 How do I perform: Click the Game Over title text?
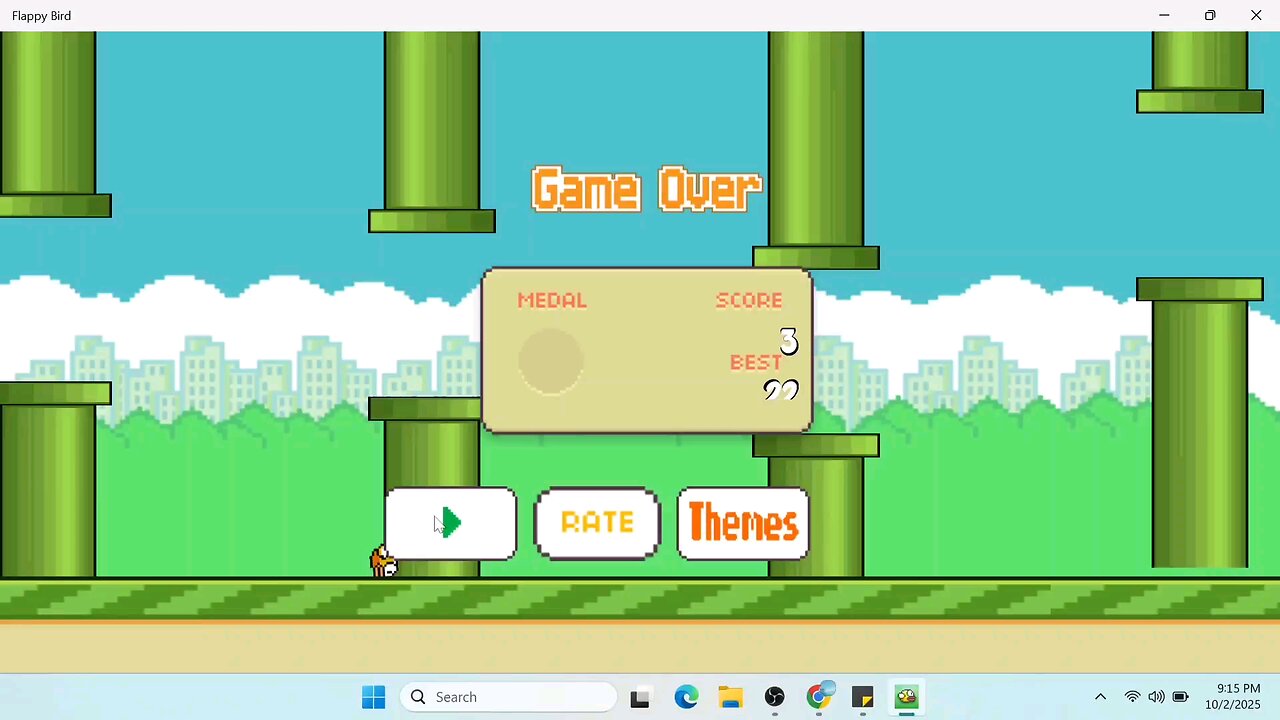coord(646,190)
